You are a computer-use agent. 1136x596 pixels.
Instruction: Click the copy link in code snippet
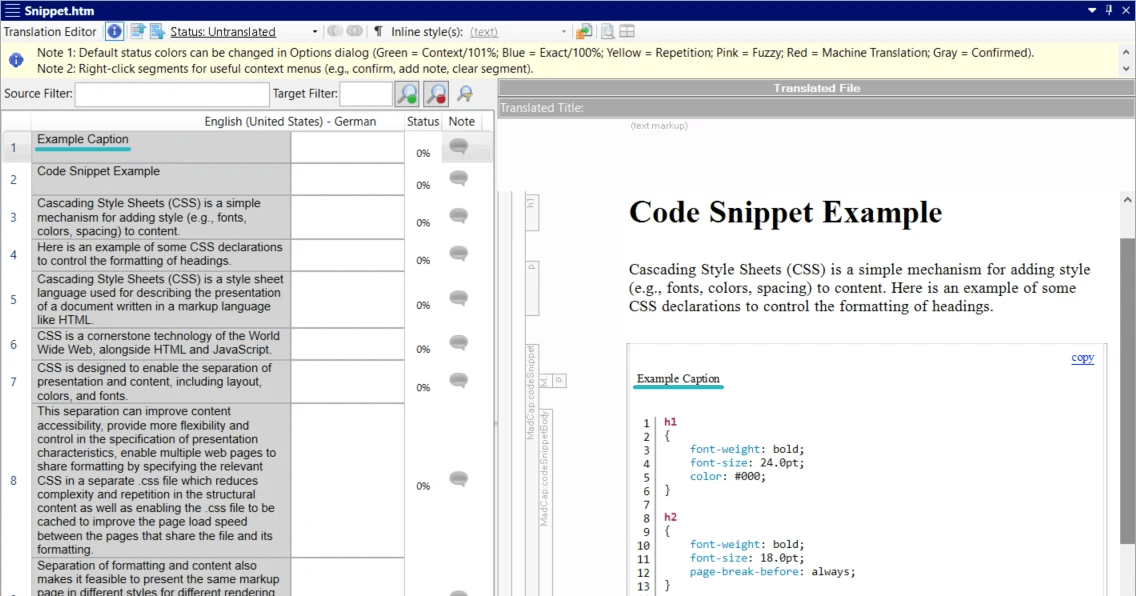(1082, 358)
